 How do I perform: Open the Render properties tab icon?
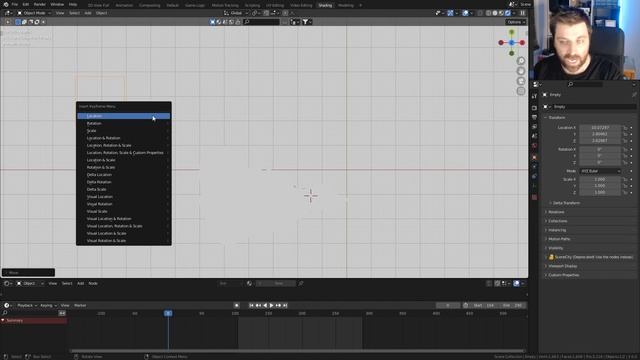tap(534, 108)
